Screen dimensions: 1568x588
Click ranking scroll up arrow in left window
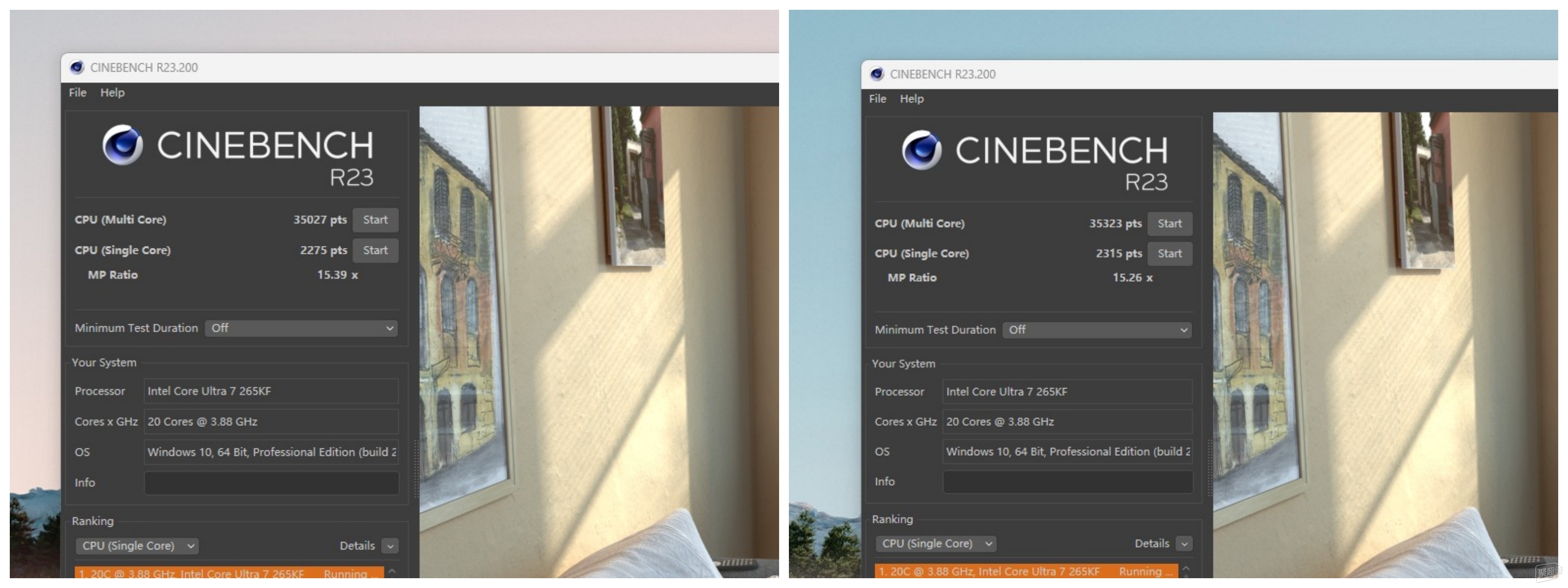click(x=392, y=571)
